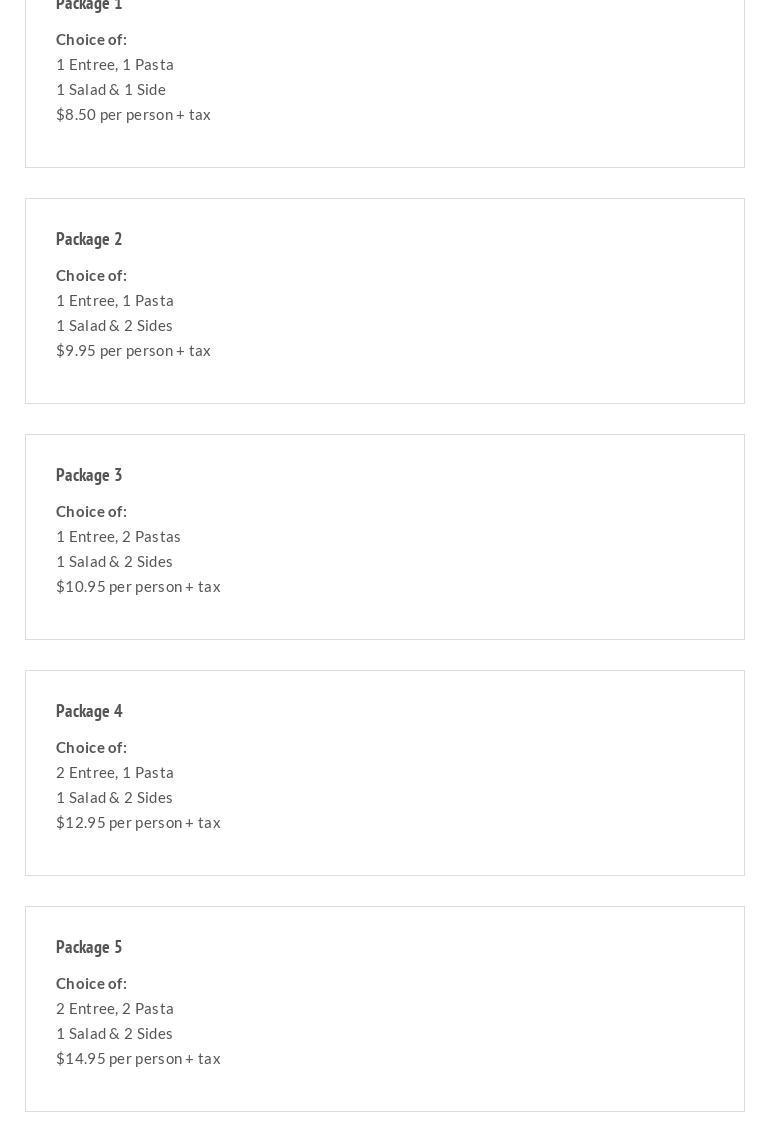This screenshot has width=770, height=1142.
Task: Click "1 Entree, 2 Pastas" in Package 3
Action: point(118,536)
